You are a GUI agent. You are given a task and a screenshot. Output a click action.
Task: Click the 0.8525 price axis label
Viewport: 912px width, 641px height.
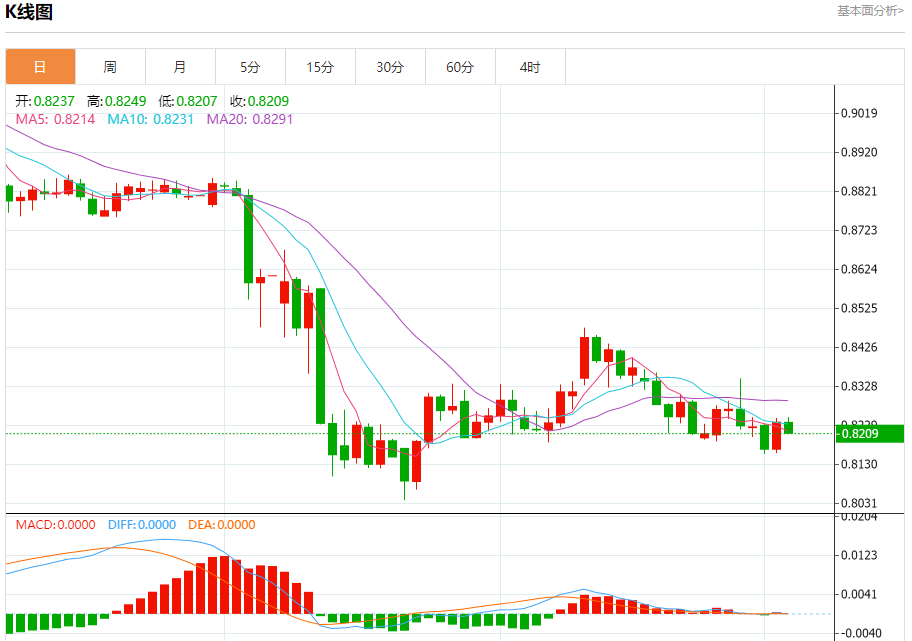coord(859,308)
